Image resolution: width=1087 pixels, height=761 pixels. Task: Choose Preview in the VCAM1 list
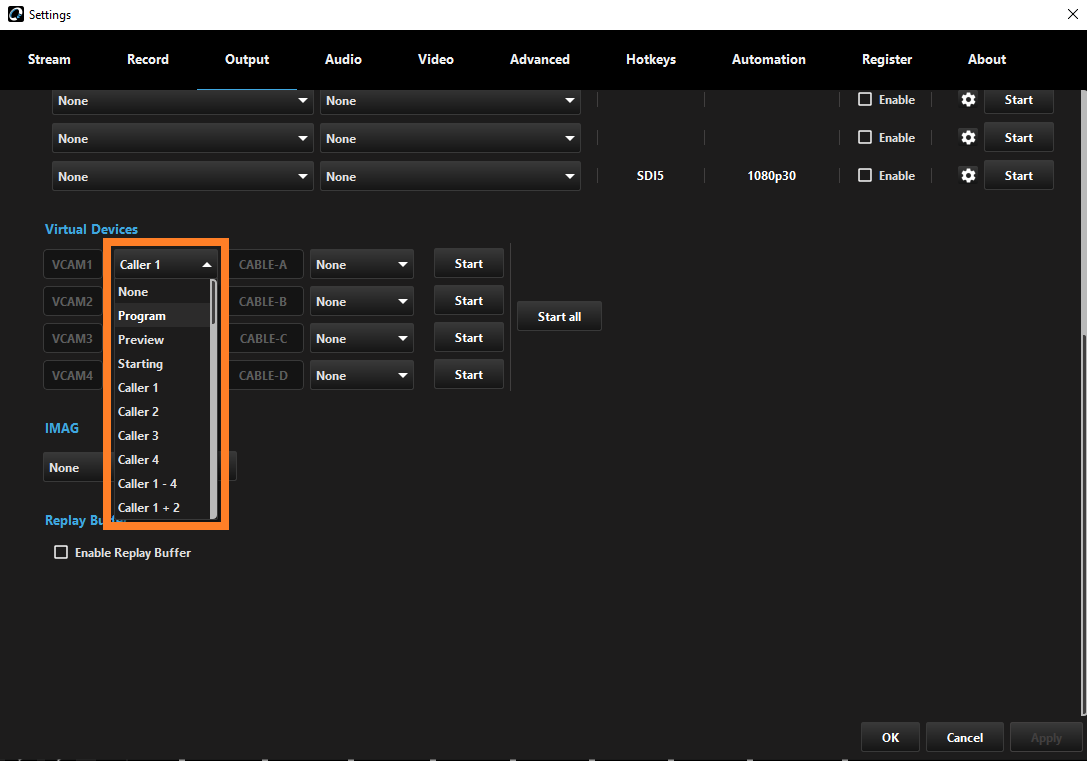tap(162, 340)
